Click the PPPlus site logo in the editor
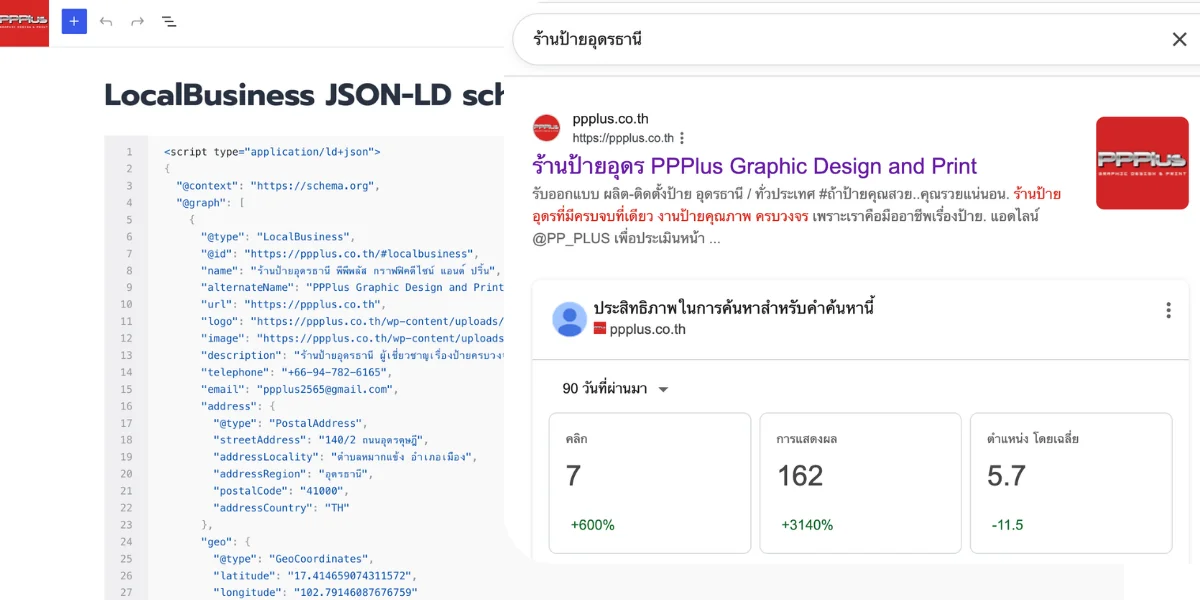Image resolution: width=1200 pixels, height=600 pixels. pos(24,23)
